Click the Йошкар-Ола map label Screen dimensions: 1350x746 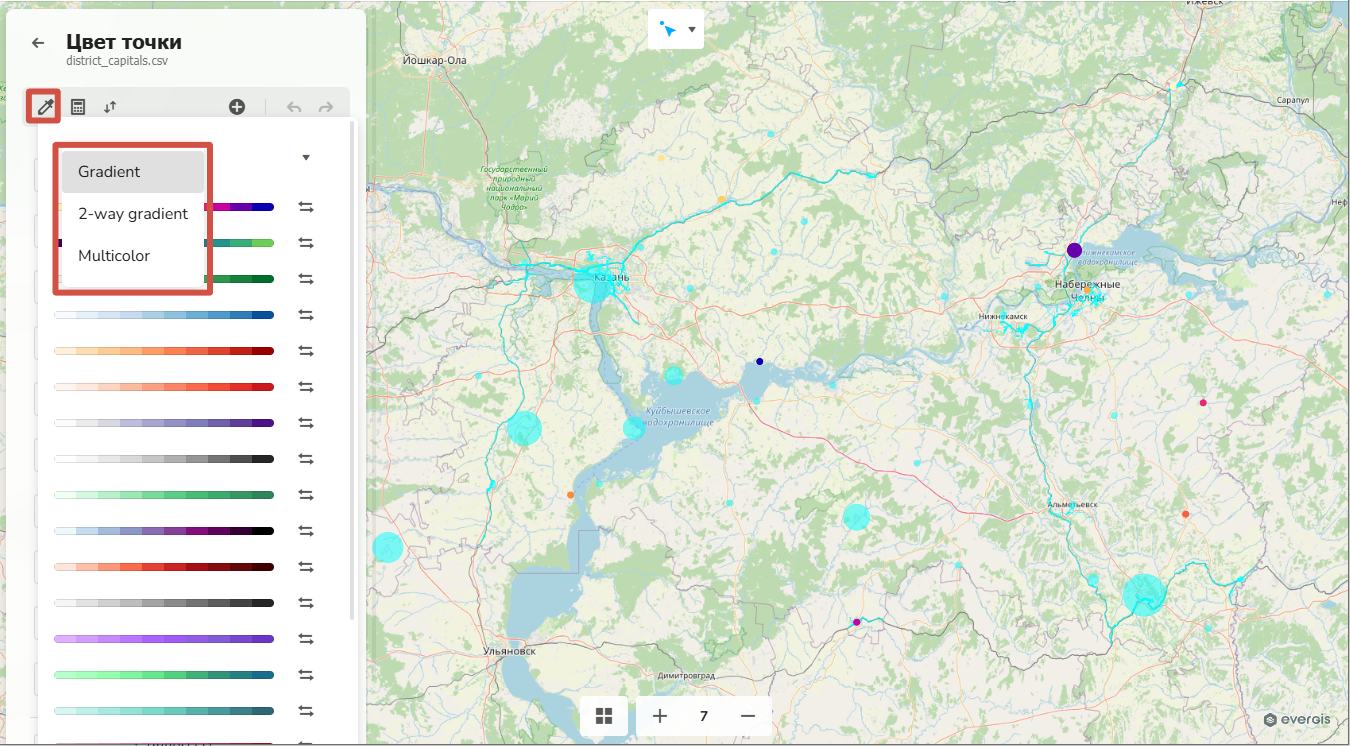[x=435, y=60]
